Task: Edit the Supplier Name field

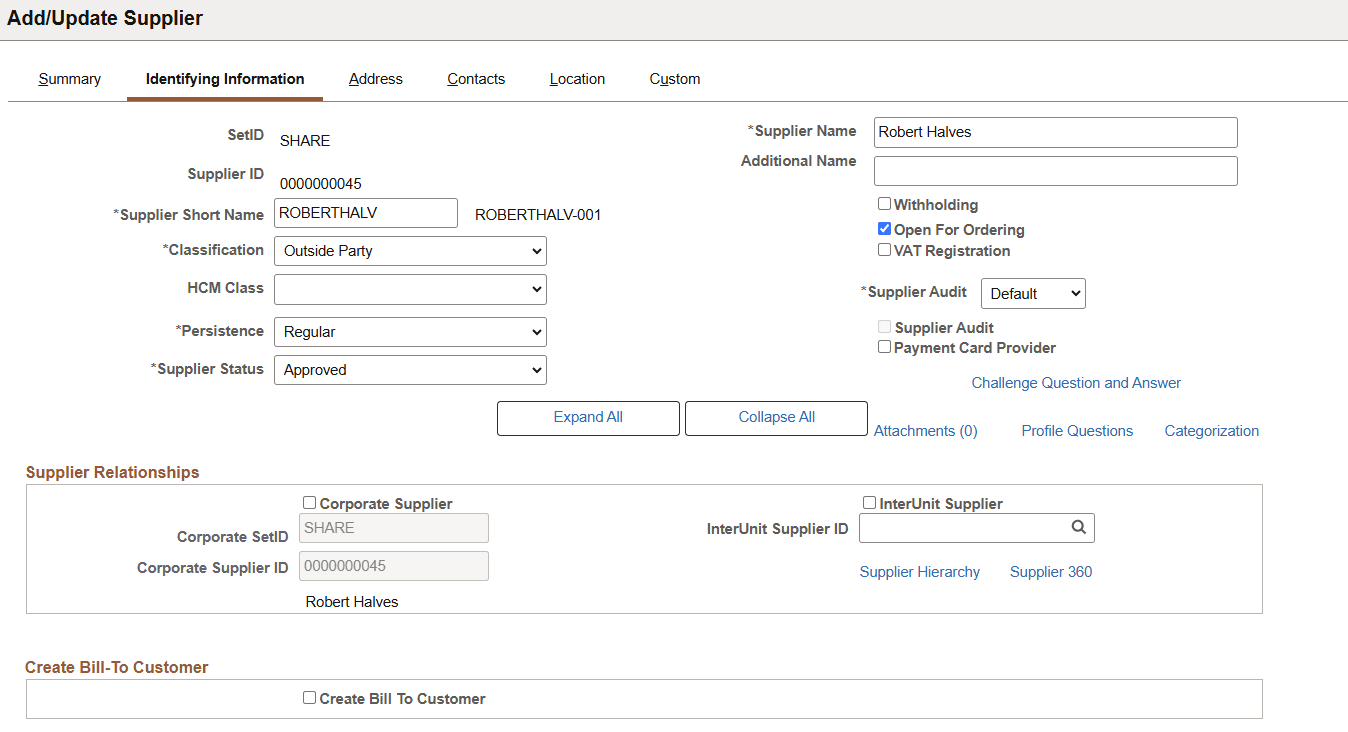Action: pos(1055,132)
